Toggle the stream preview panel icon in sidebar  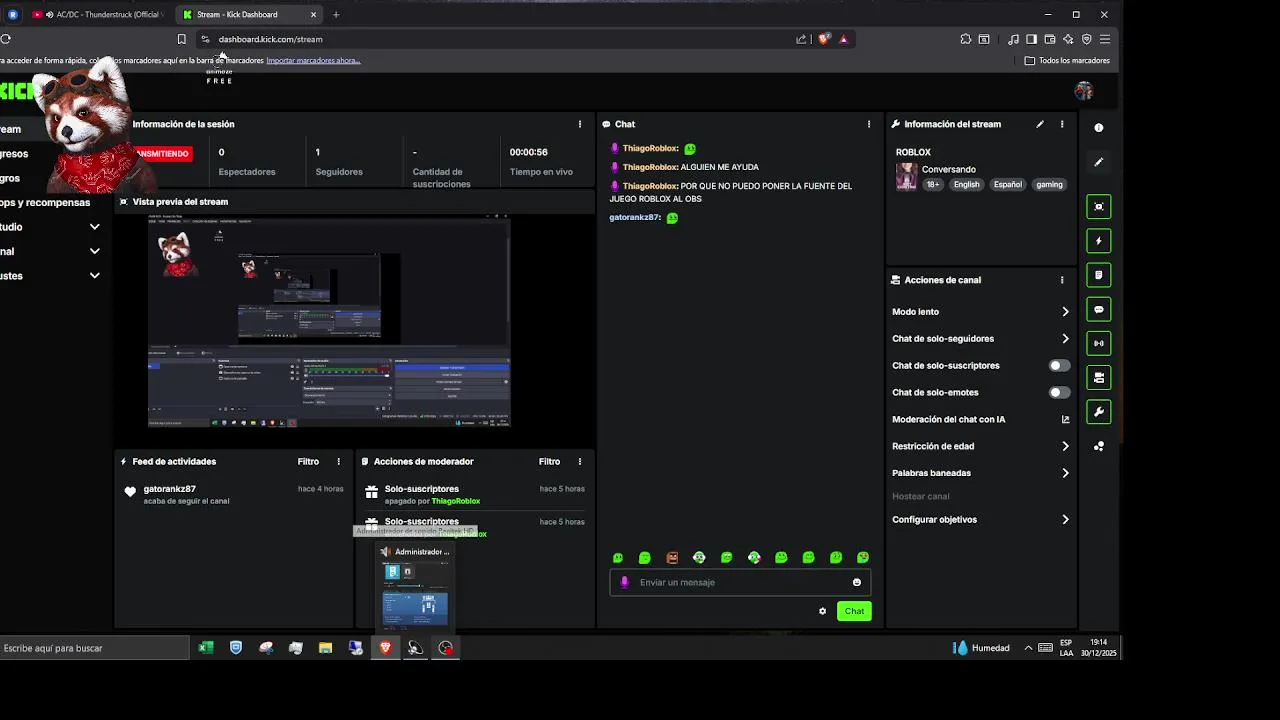pyautogui.click(x=1098, y=207)
